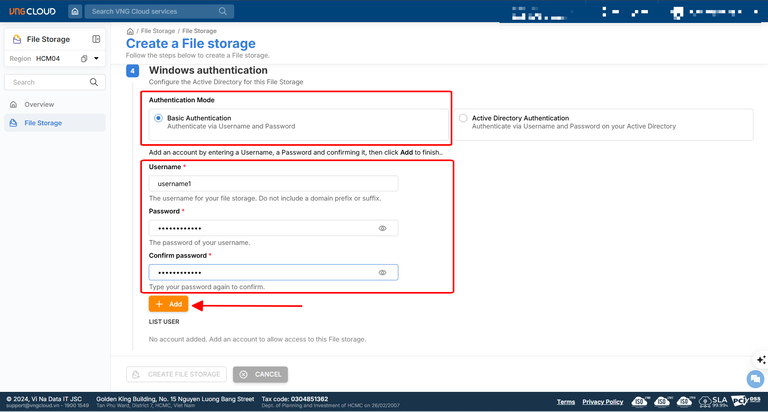This screenshot has height=412, width=768.
Task: Select Basic Authentication radio button
Action: pos(158,118)
